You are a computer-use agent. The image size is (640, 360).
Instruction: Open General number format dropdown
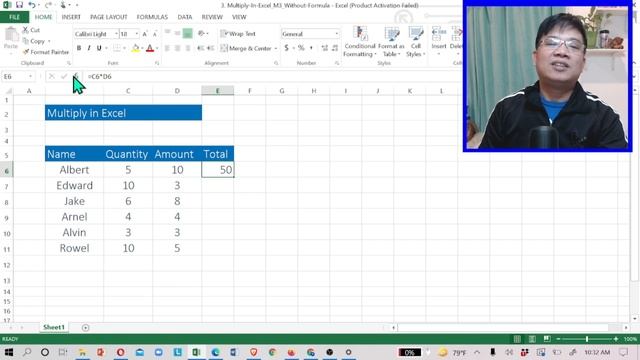(336, 34)
